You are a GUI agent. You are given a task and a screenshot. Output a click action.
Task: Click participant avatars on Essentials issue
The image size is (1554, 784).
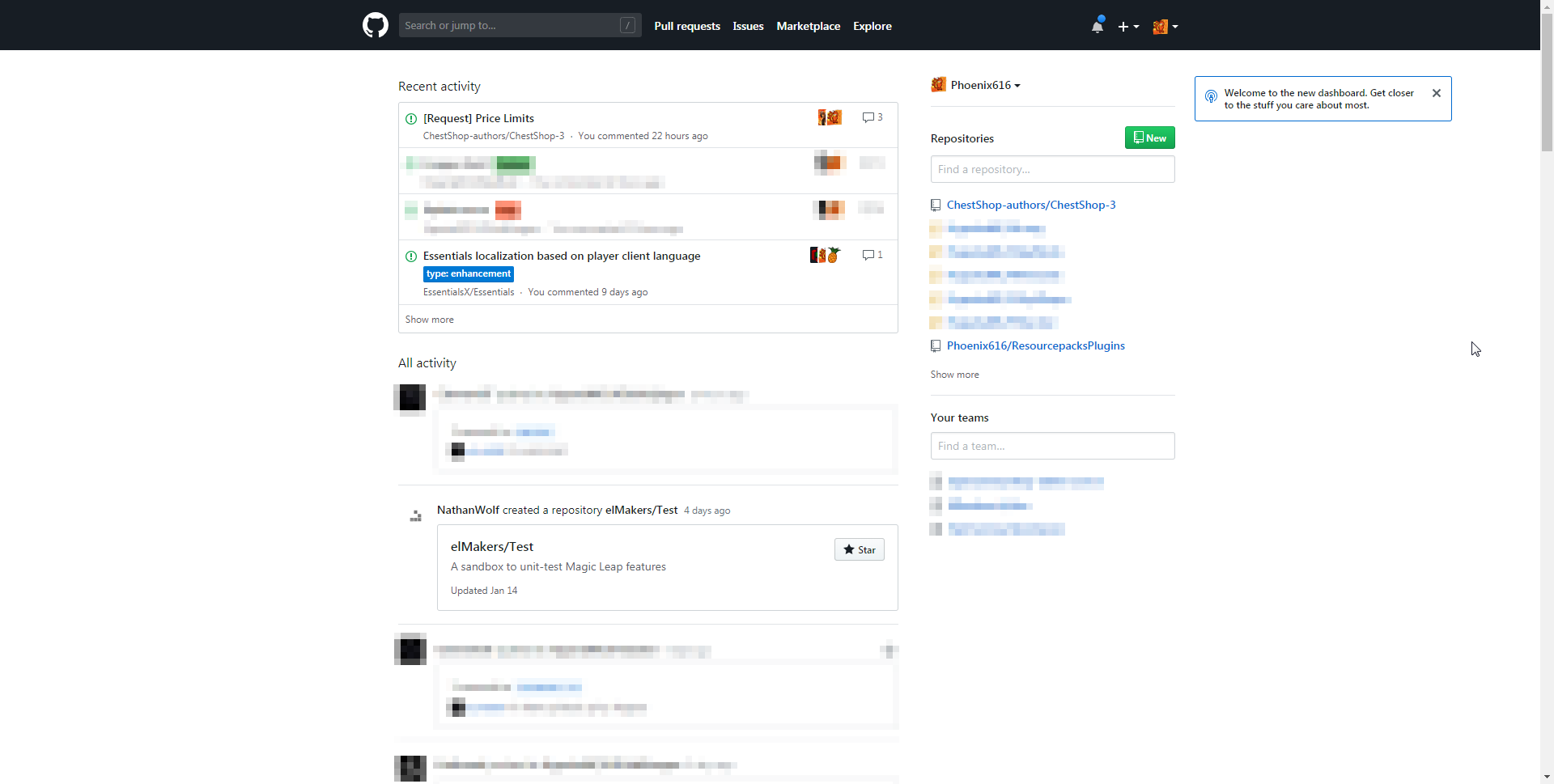pos(826,255)
